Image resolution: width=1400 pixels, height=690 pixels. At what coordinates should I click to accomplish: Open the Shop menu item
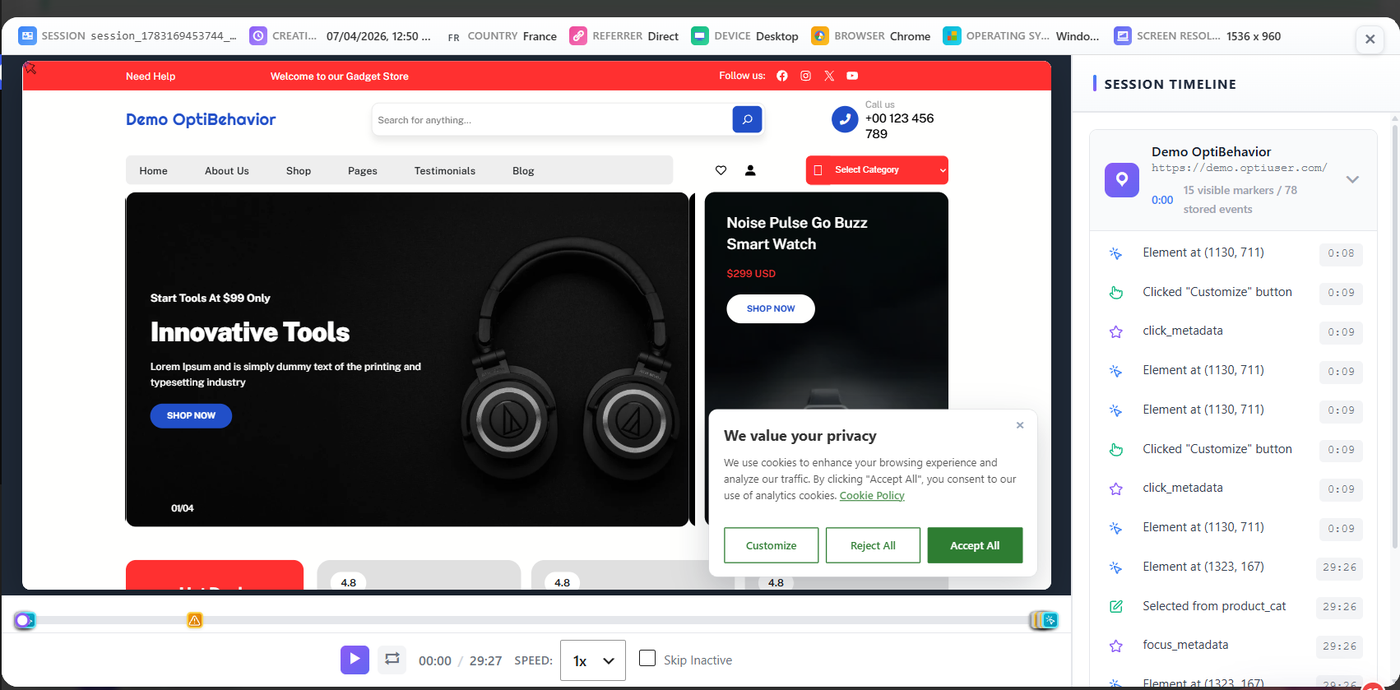tap(298, 171)
